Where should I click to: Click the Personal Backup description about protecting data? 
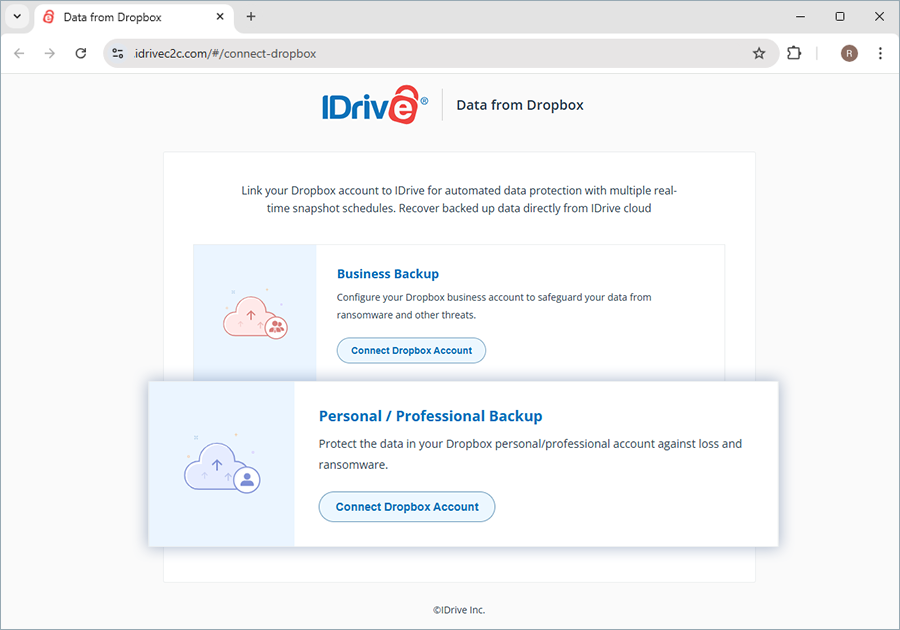click(530, 454)
